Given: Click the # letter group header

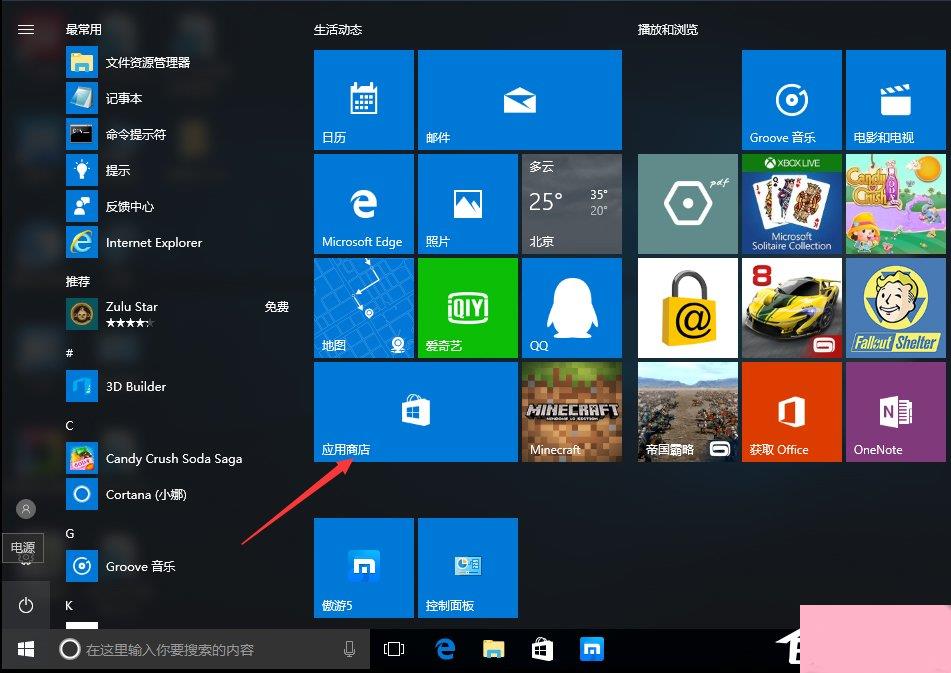Looking at the screenshot, I should 69,353.
